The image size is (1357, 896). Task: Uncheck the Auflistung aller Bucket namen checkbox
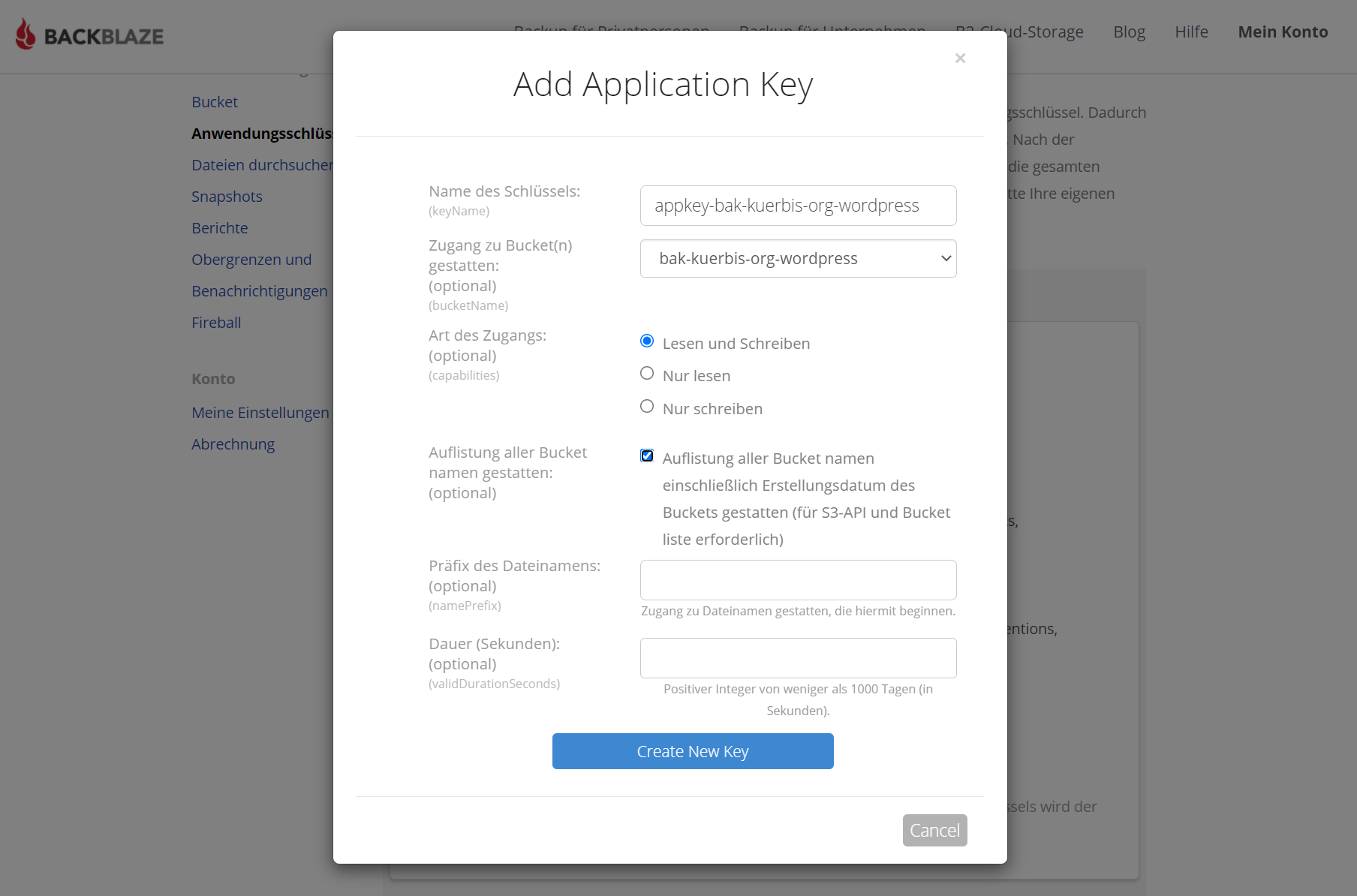tap(647, 456)
